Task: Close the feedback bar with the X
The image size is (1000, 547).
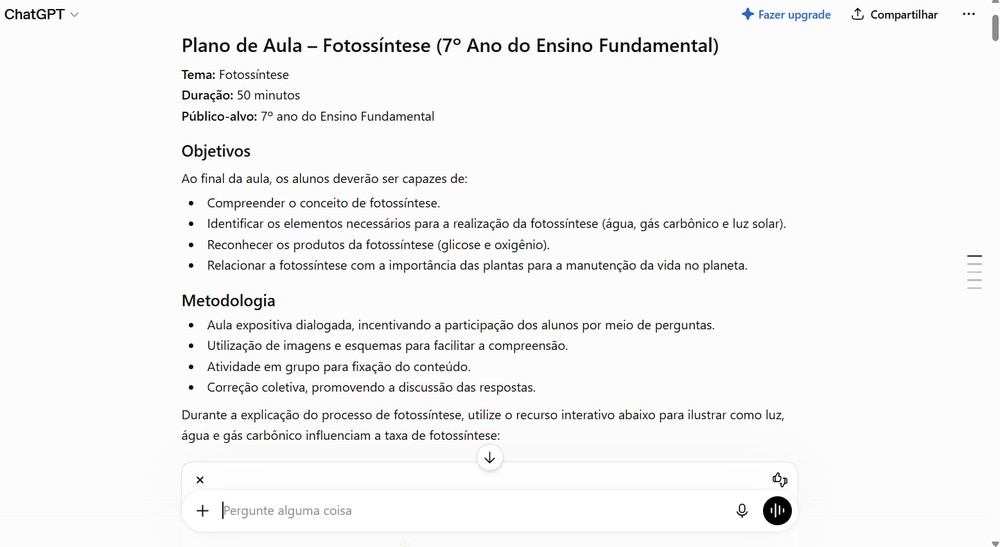Action: click(x=200, y=479)
